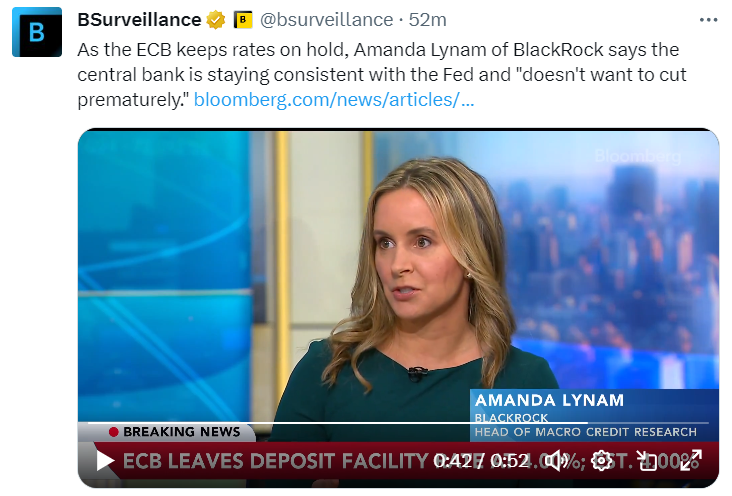Click the gold verified badge
The height and width of the screenshot is (496, 732).
pyautogui.click(x=216, y=20)
